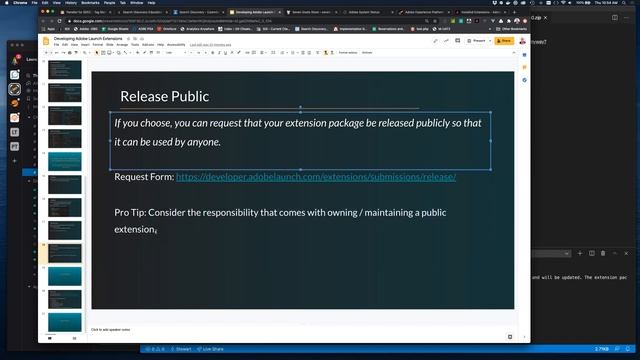Click the paint format icon

pos(76,53)
